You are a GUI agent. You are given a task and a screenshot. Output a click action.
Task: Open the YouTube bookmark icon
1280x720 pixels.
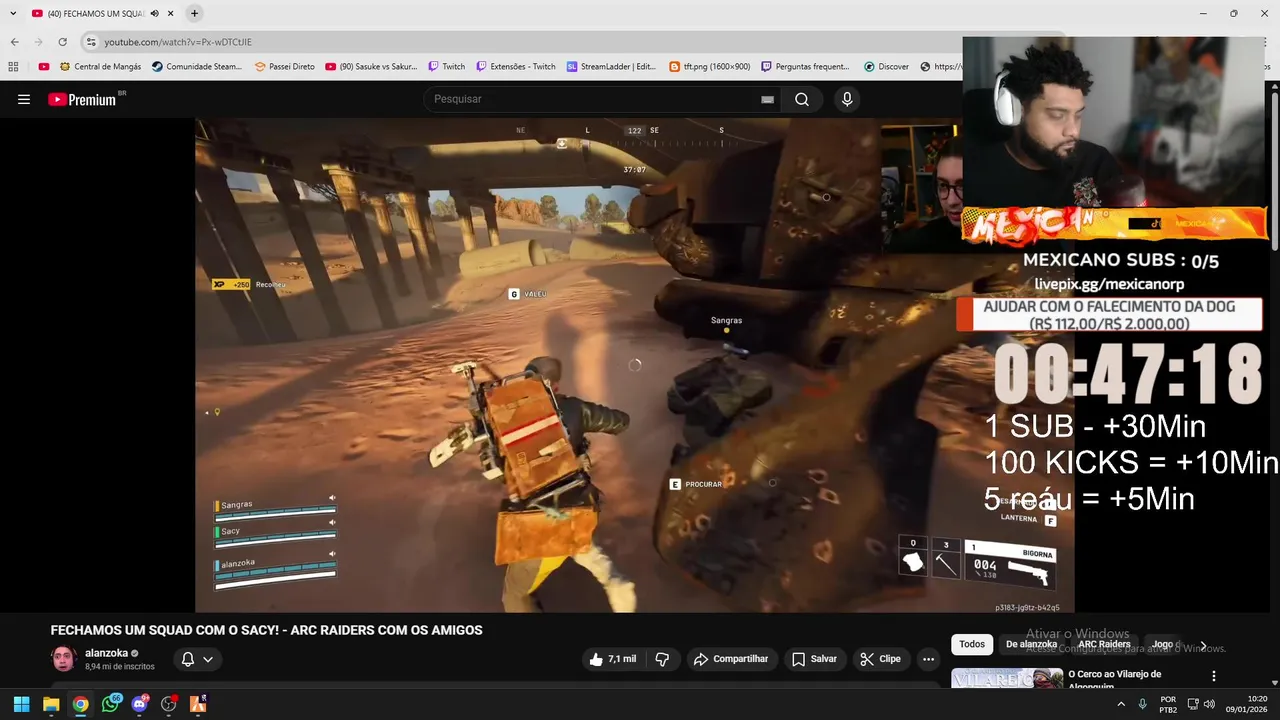click(44, 66)
